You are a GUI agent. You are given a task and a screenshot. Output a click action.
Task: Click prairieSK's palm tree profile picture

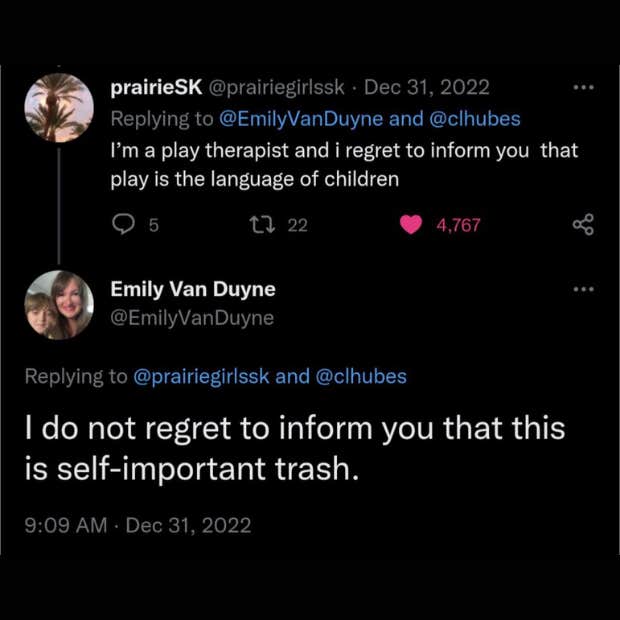59,107
